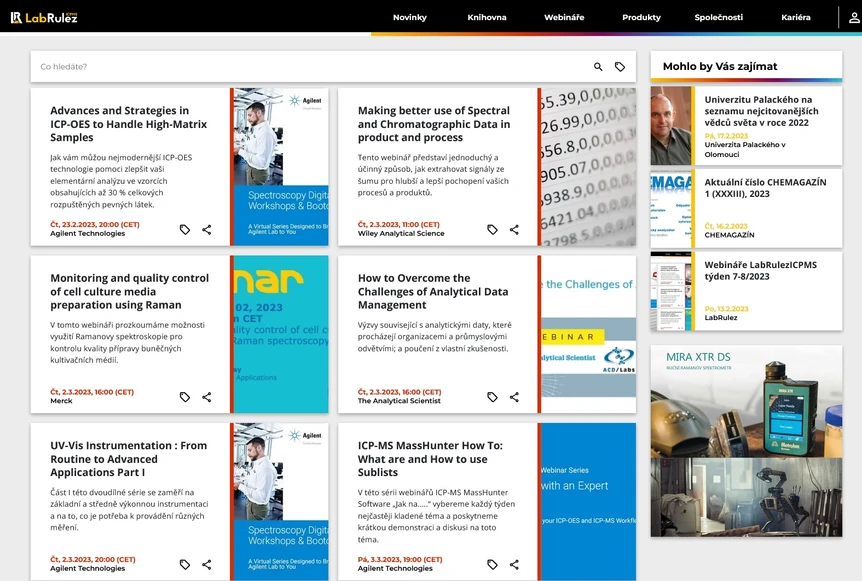Click the blue 'with an Expert' image

(588, 502)
